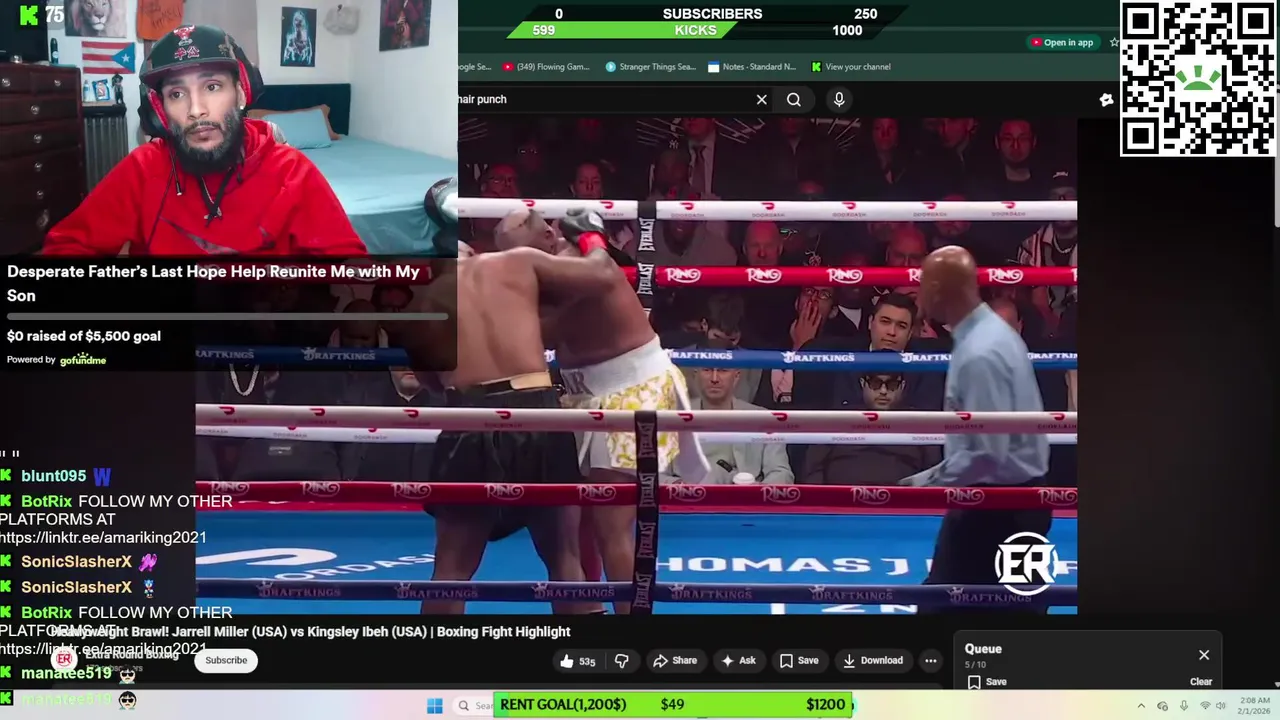Open the Extra Round Boxing channel avatar
This screenshot has height=720, width=1280.
click(x=64, y=660)
